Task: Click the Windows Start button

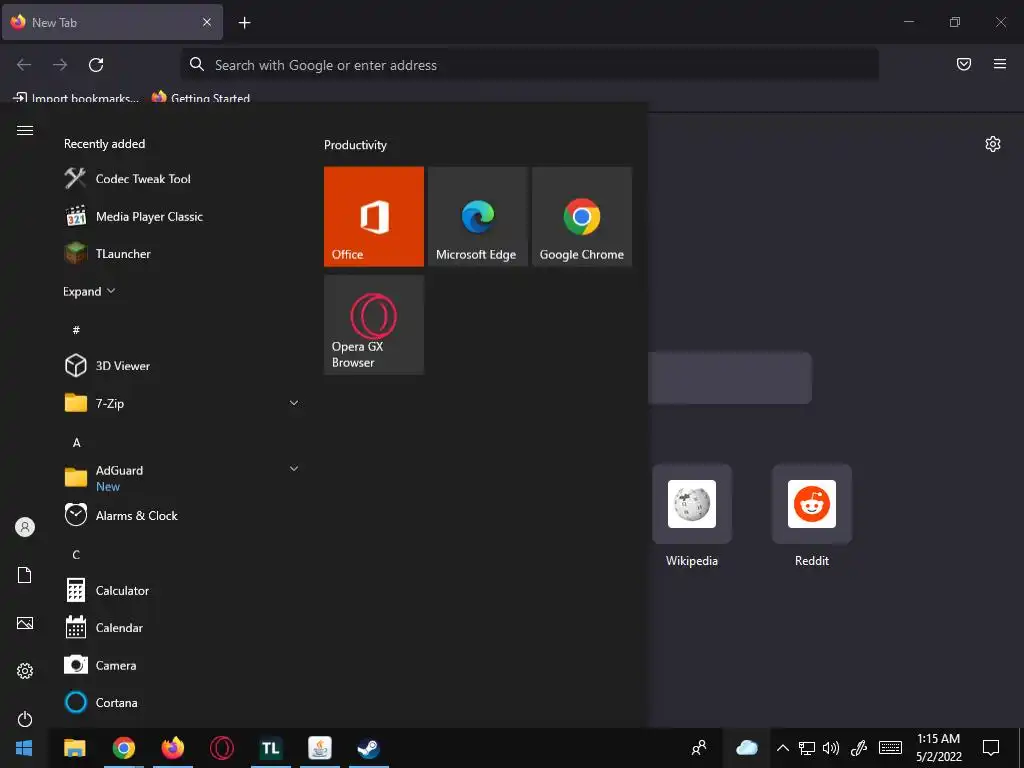Action: click(x=24, y=748)
